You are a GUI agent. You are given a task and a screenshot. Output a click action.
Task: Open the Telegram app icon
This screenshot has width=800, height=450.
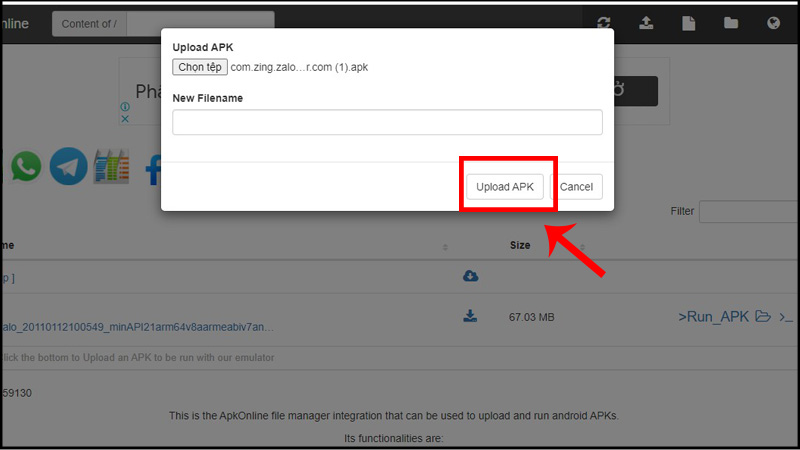point(69,166)
